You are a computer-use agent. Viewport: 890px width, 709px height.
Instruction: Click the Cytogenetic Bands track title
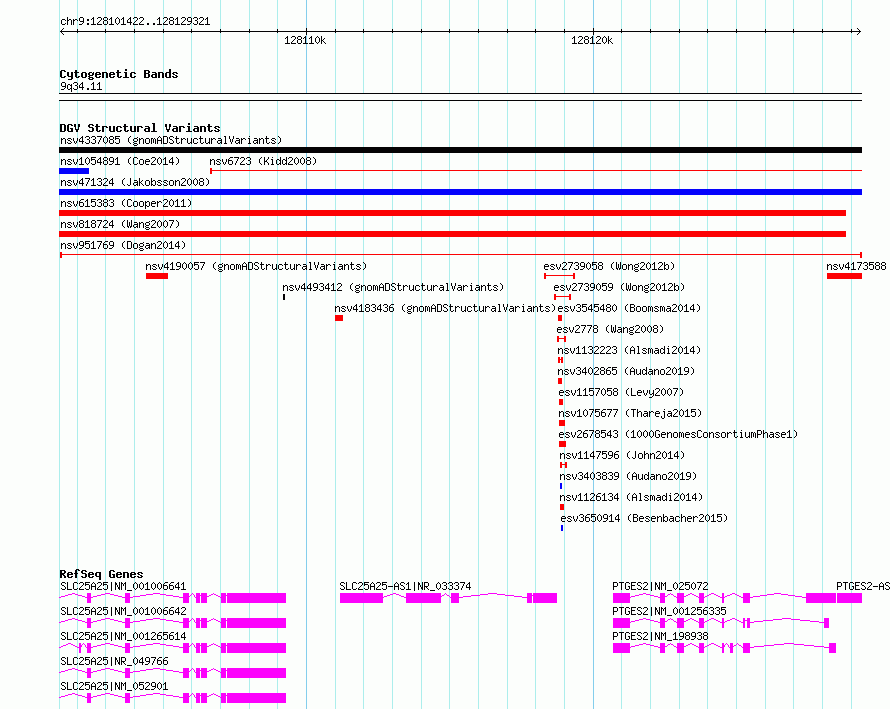pyautogui.click(x=119, y=74)
